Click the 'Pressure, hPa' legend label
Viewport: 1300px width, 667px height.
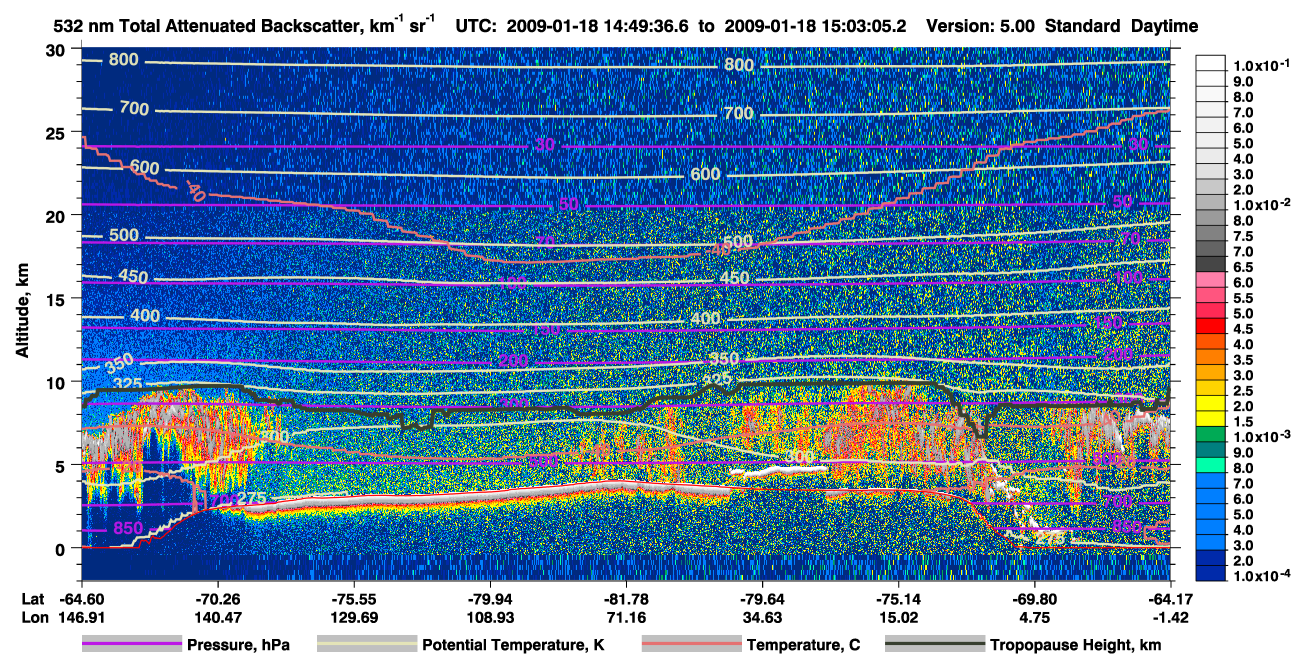237,645
